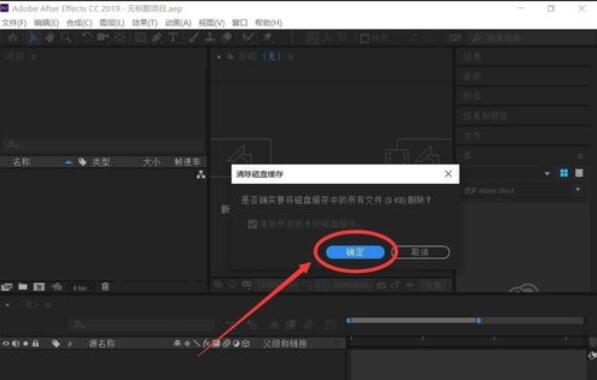Screen dimensions: 597x380
Task: Select the Selection arrow tool
Action: (x=34, y=38)
